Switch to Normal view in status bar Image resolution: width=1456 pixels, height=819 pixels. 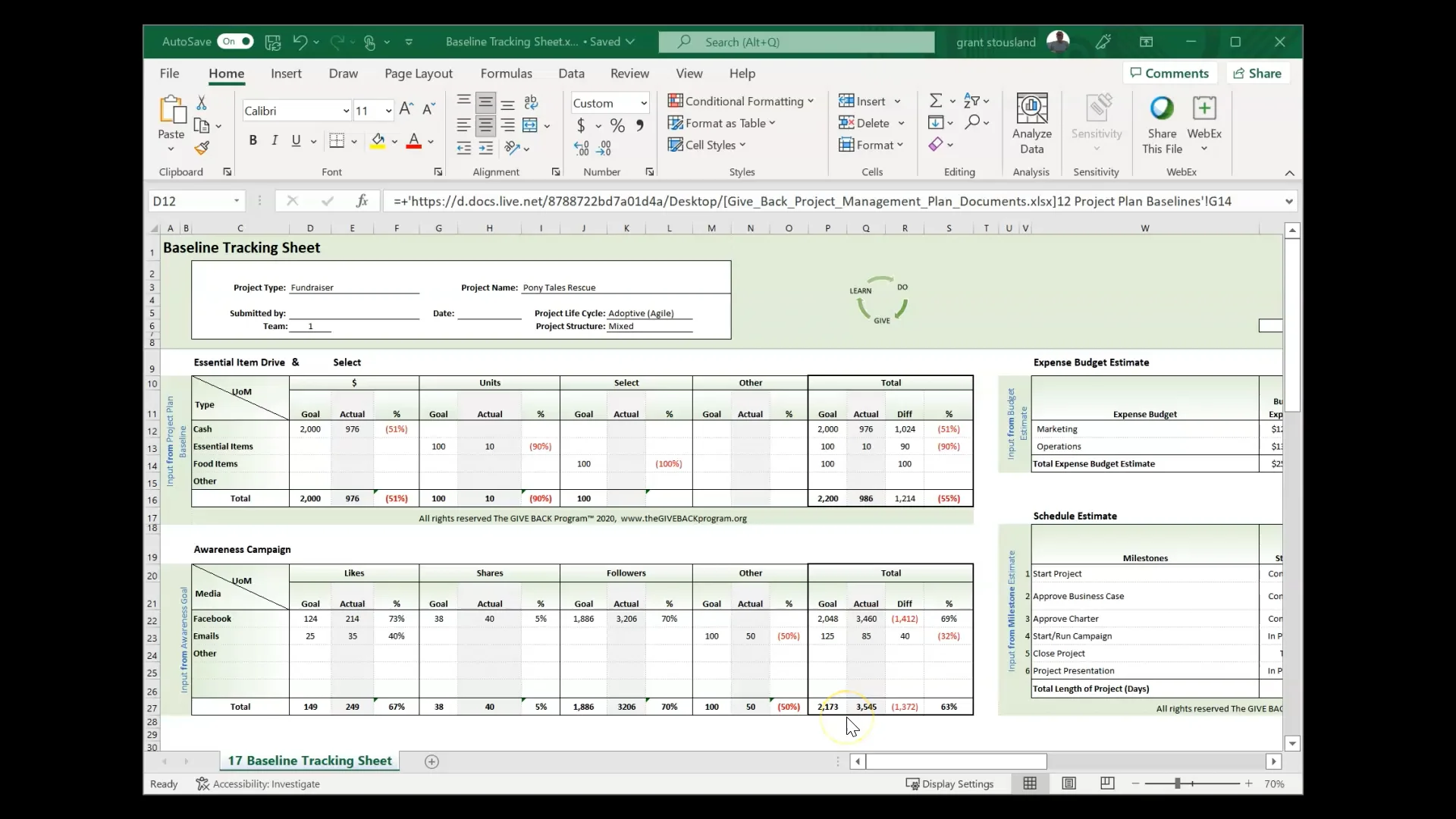[1030, 783]
